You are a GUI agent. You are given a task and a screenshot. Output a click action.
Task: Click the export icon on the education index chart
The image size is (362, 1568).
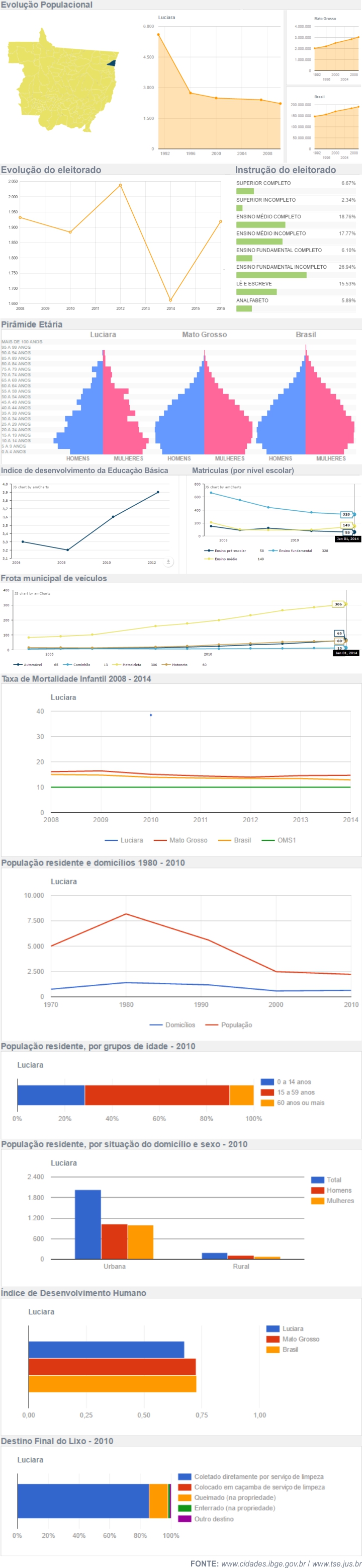pyautogui.click(x=168, y=561)
